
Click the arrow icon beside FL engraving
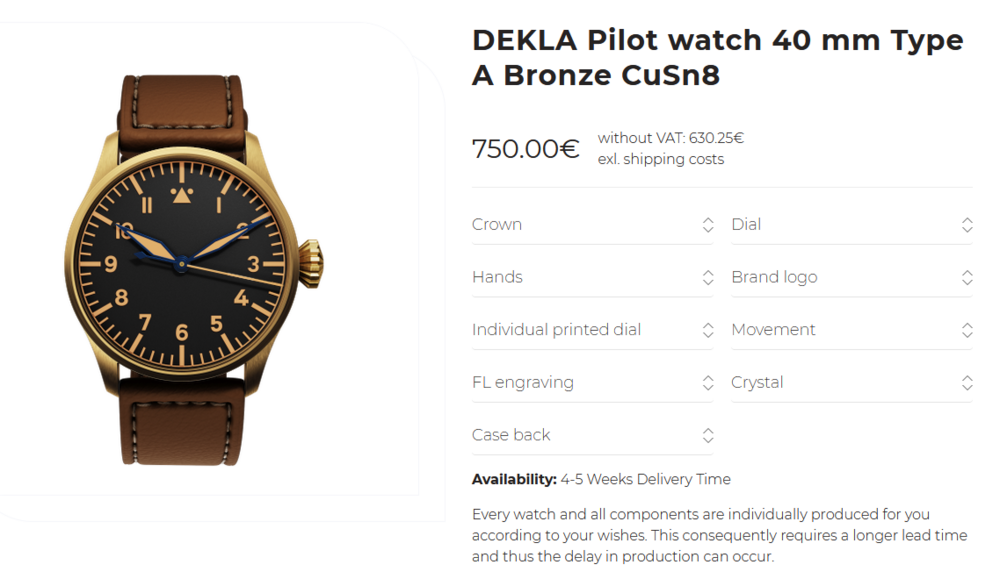(708, 383)
